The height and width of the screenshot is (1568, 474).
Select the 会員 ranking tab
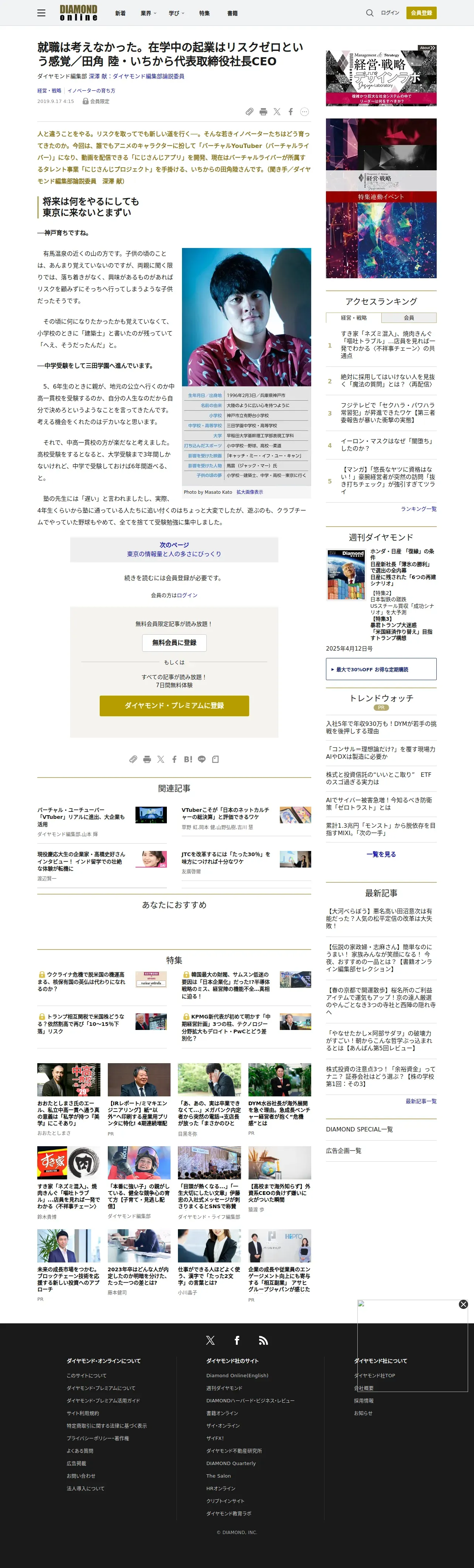pyautogui.click(x=409, y=318)
